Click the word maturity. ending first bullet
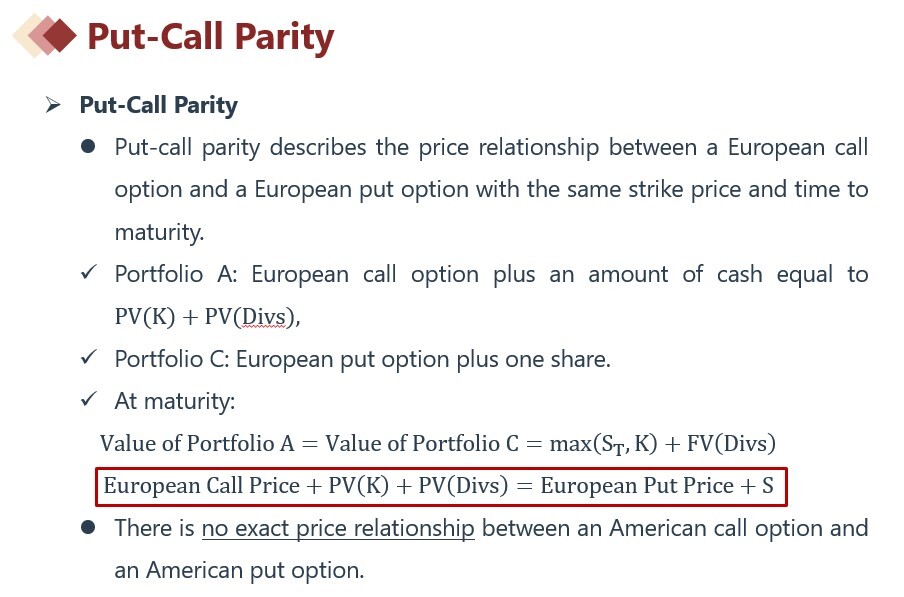904x597 pixels. pos(160,233)
